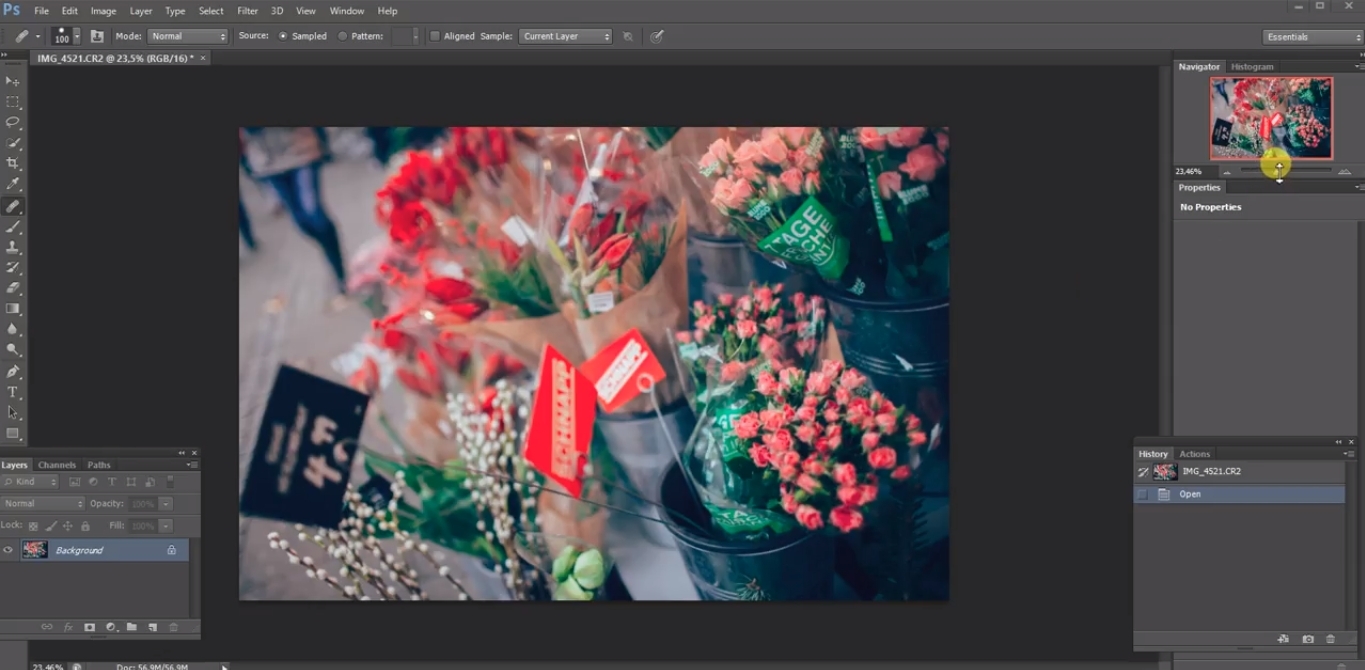Viewport: 1365px width, 670px height.
Task: Select the Healing Brush tool in toolbox
Action: tap(13, 206)
